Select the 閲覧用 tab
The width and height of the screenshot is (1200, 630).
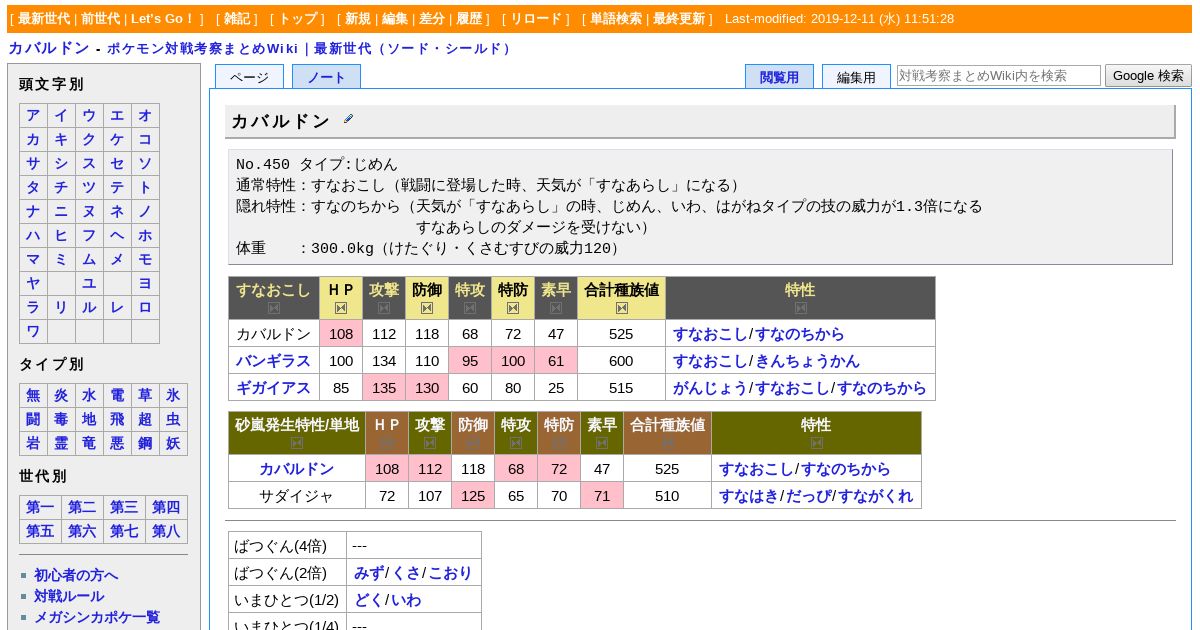tap(779, 77)
